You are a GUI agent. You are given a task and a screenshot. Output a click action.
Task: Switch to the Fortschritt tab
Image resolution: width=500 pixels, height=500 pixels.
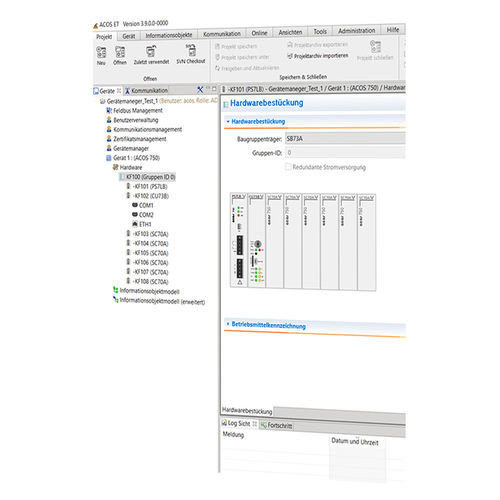coord(276,425)
